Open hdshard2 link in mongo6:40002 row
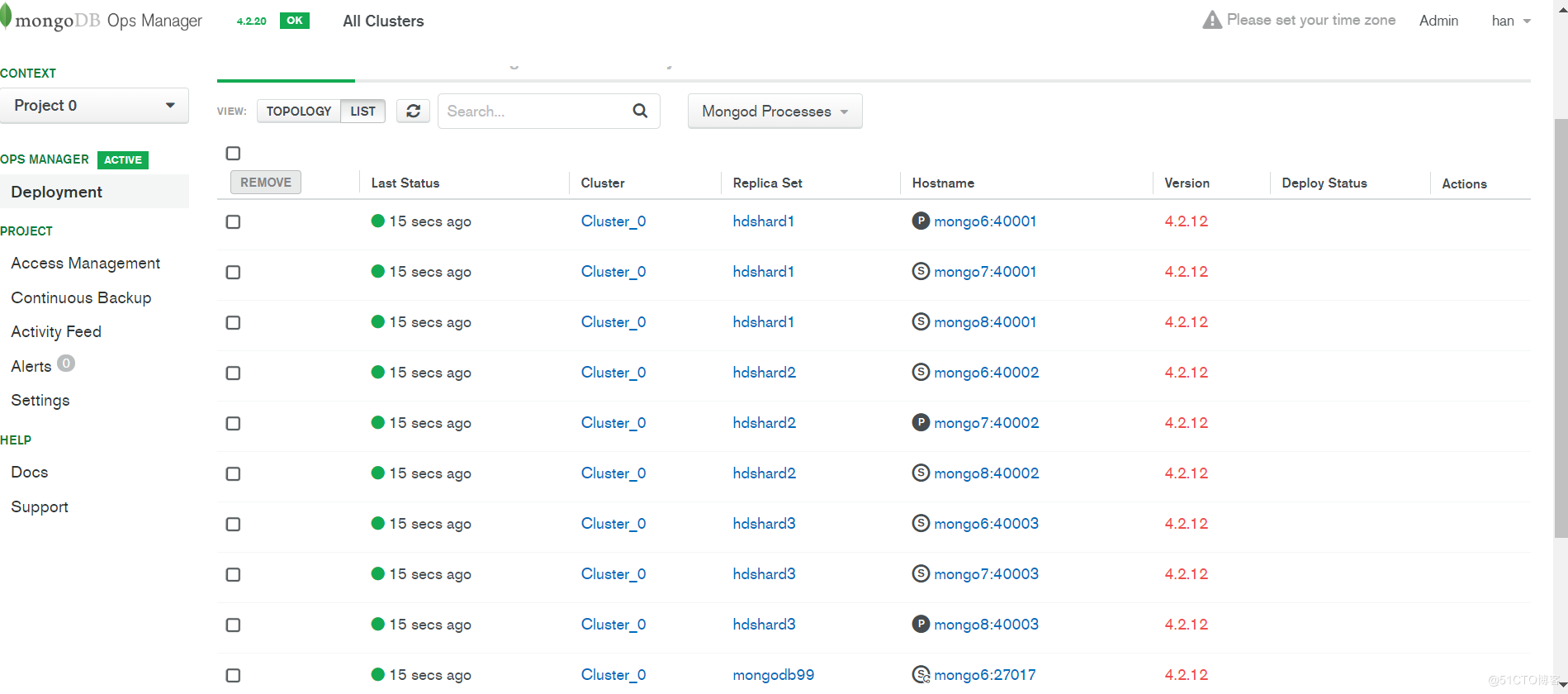Screen dimensions: 1568x694 (765, 372)
